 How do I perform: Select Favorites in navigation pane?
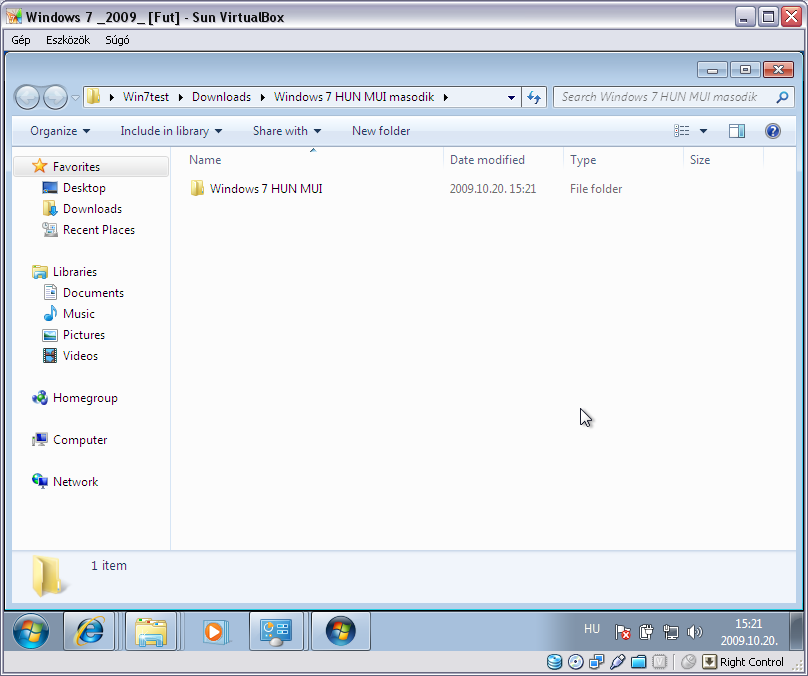(x=76, y=166)
